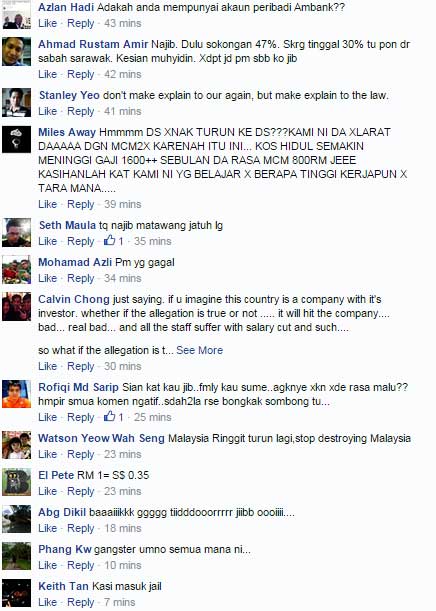Reply to Keith Tan's comment

tap(81, 602)
